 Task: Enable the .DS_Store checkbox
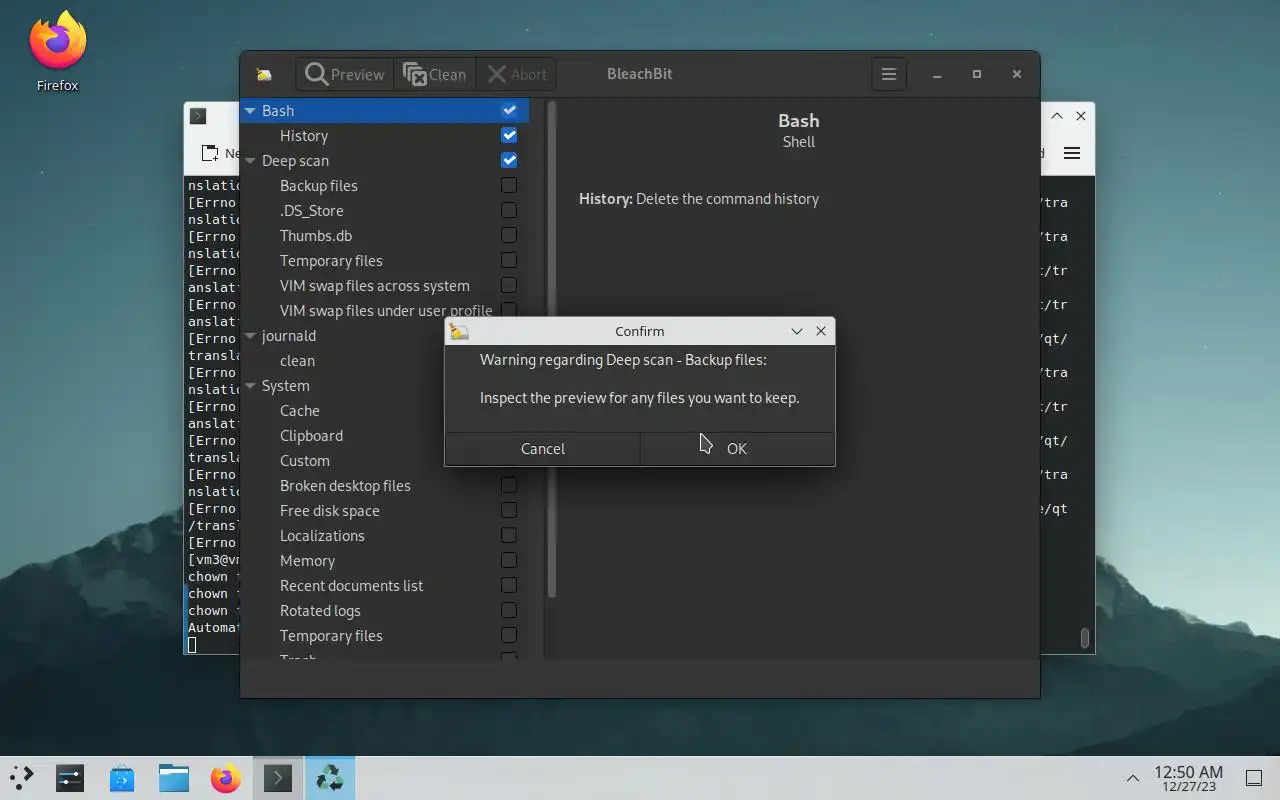pyautogui.click(x=509, y=210)
